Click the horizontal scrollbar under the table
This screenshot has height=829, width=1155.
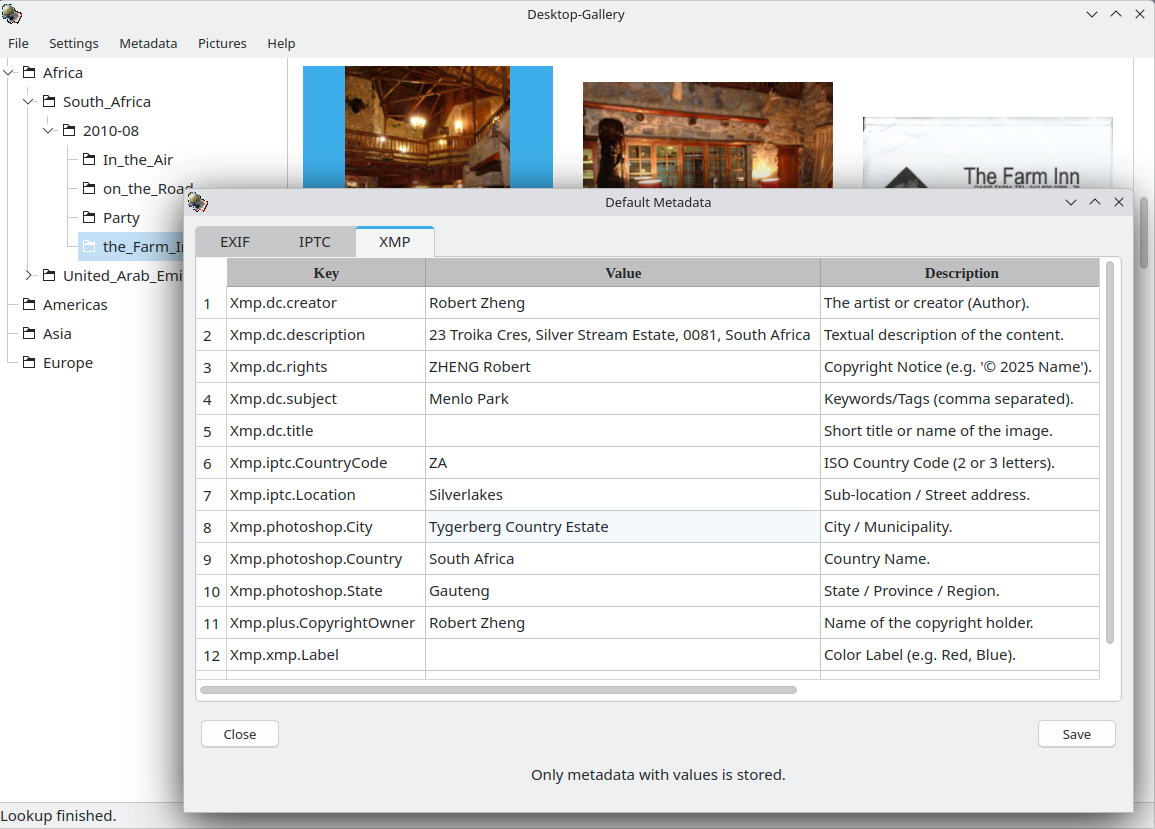[x=498, y=690]
